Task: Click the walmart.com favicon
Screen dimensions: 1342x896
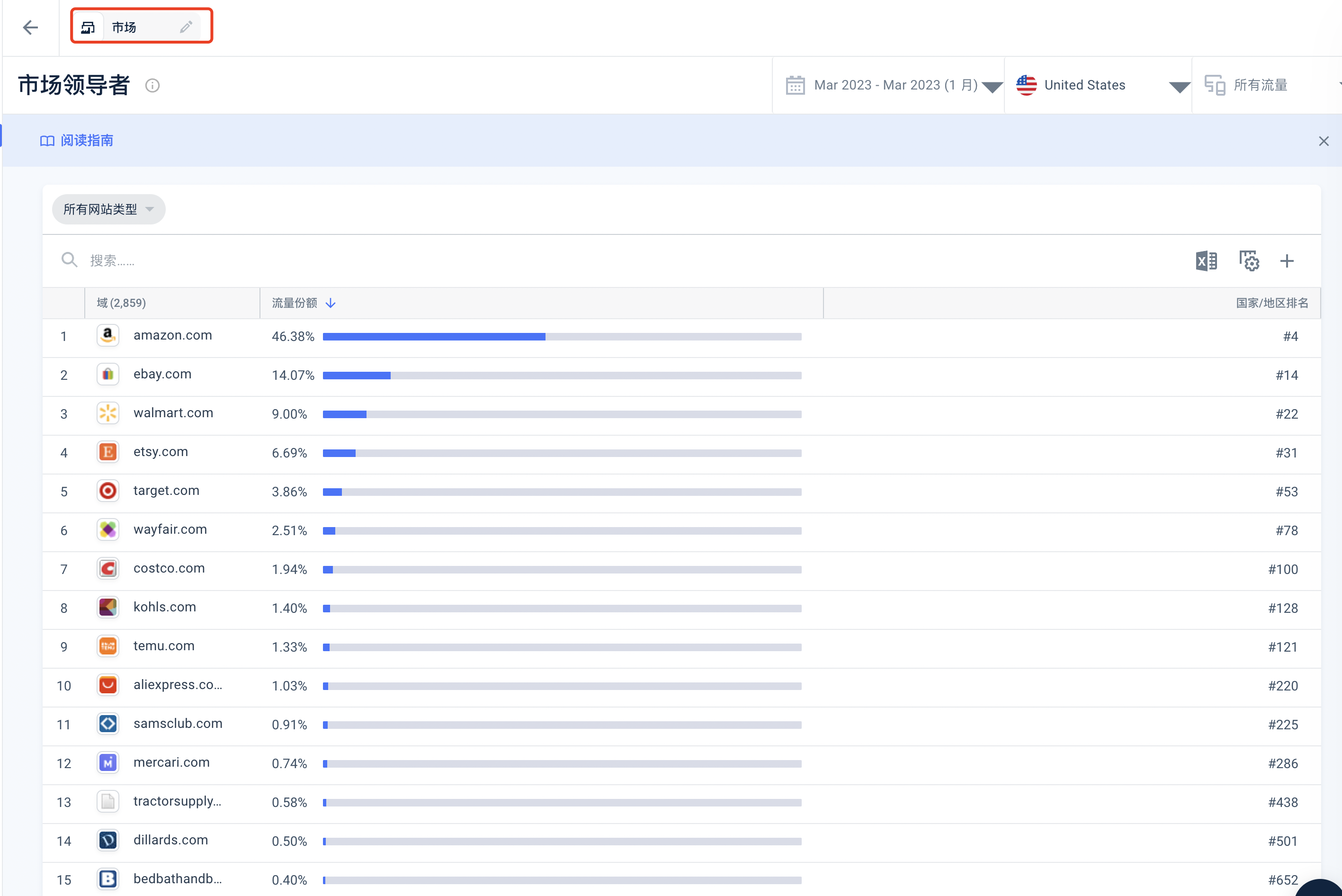Action: point(108,413)
